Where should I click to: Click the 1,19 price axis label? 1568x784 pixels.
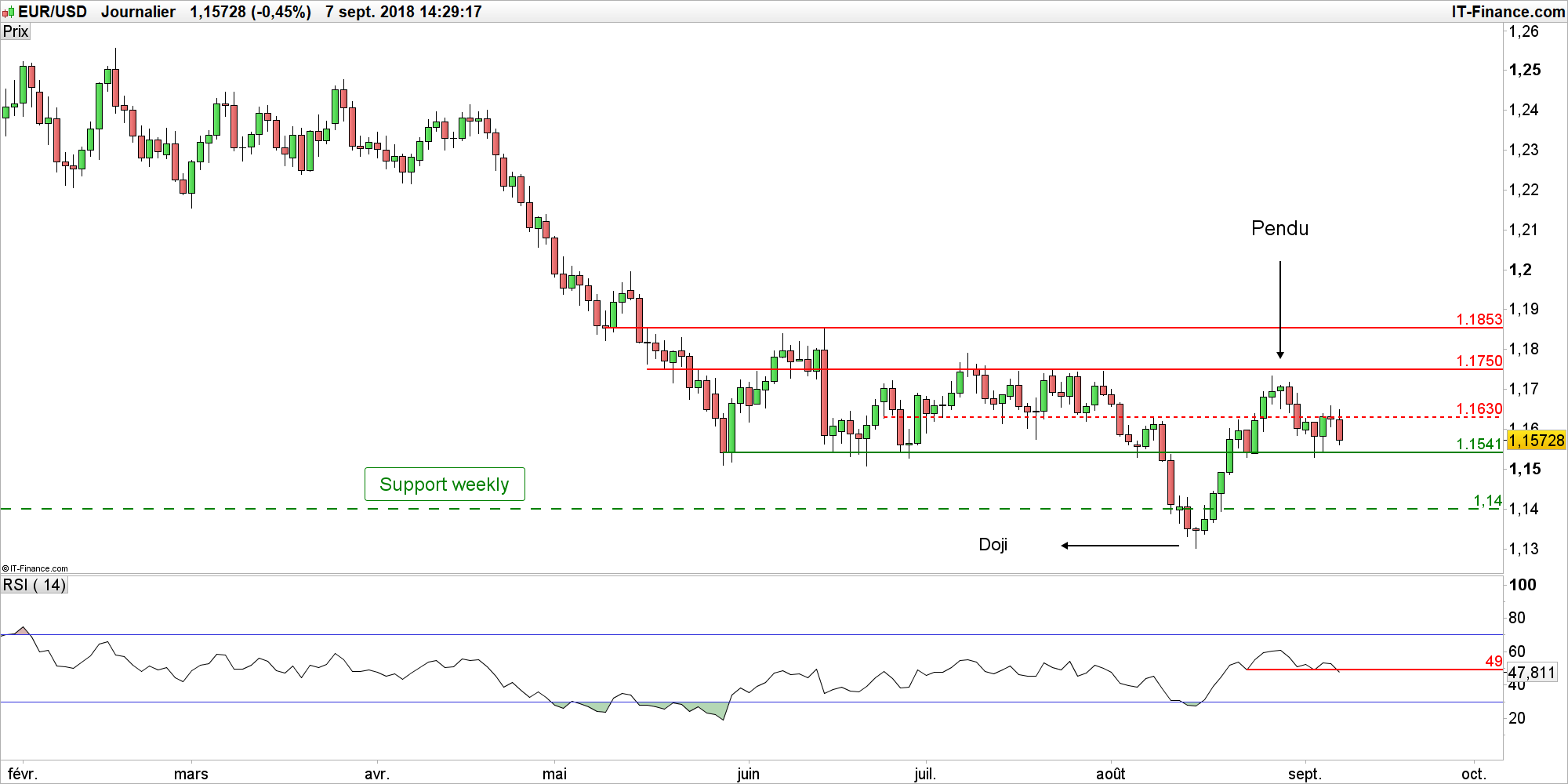(1524, 309)
